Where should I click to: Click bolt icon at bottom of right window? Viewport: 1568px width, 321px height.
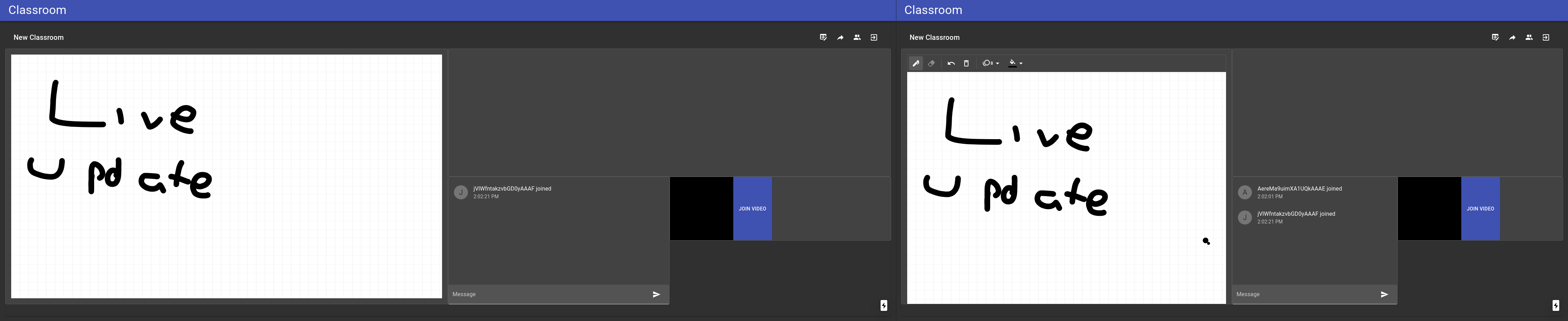click(x=1556, y=305)
